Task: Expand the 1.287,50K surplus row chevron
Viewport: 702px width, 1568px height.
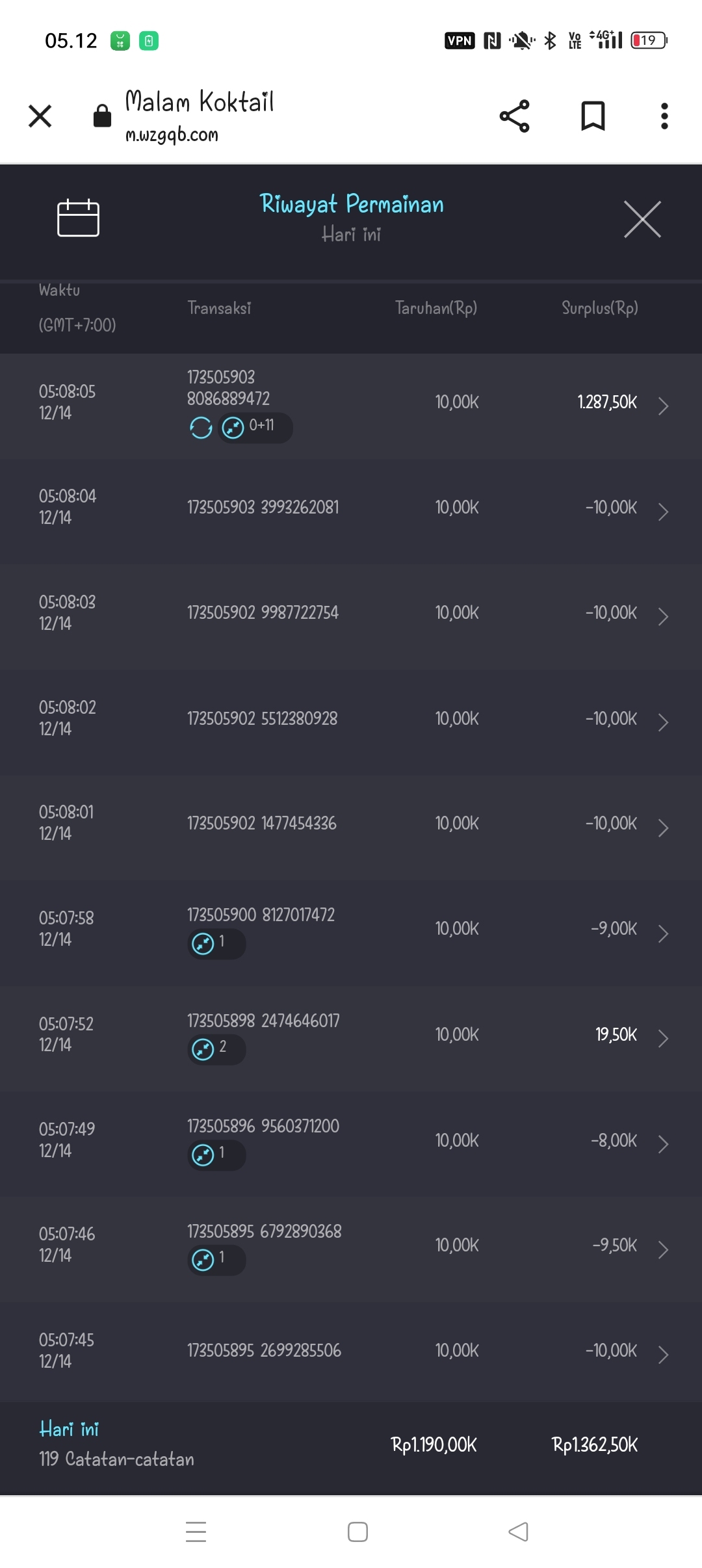Action: [x=663, y=406]
